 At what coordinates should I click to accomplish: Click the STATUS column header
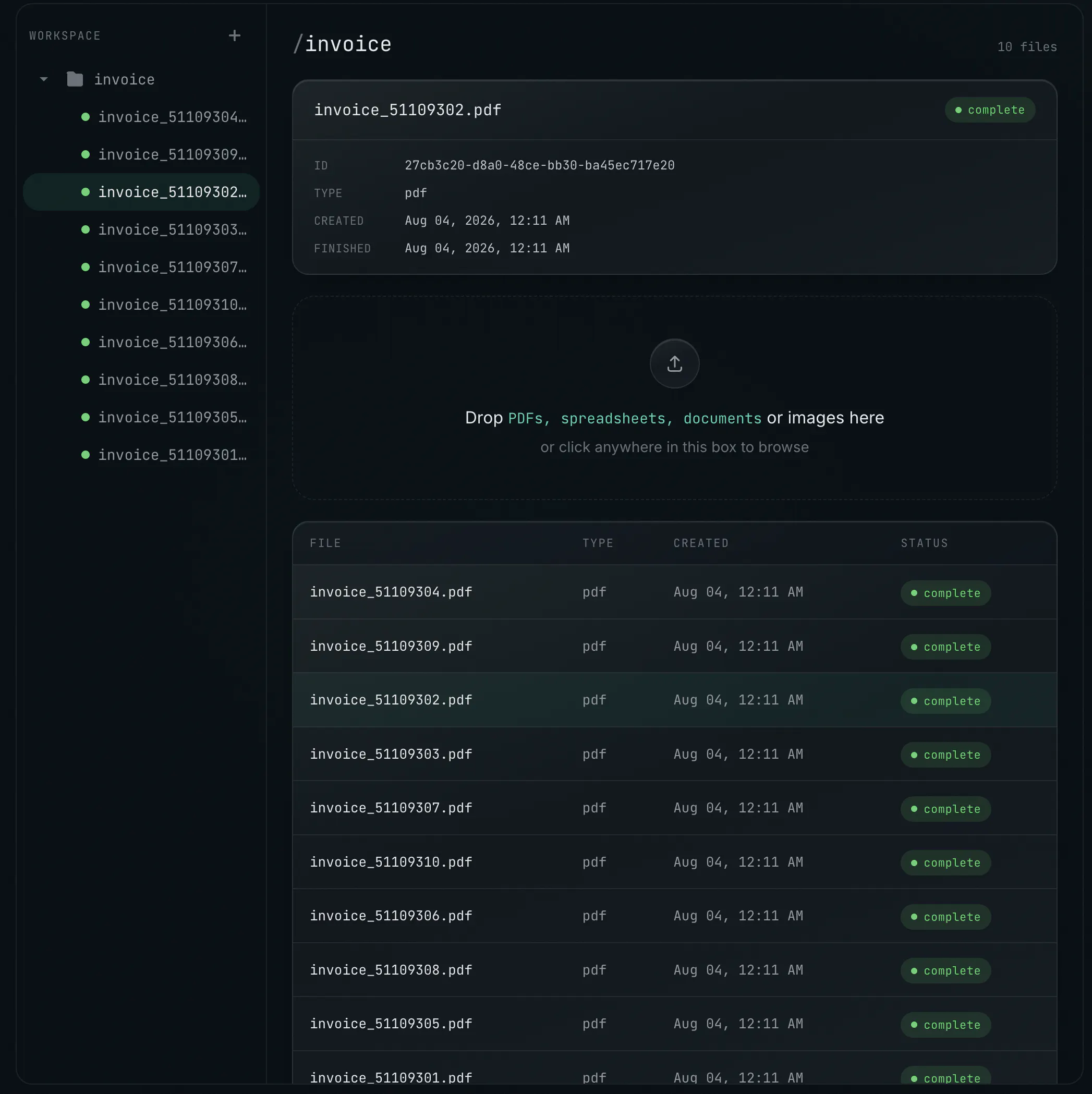click(x=924, y=543)
